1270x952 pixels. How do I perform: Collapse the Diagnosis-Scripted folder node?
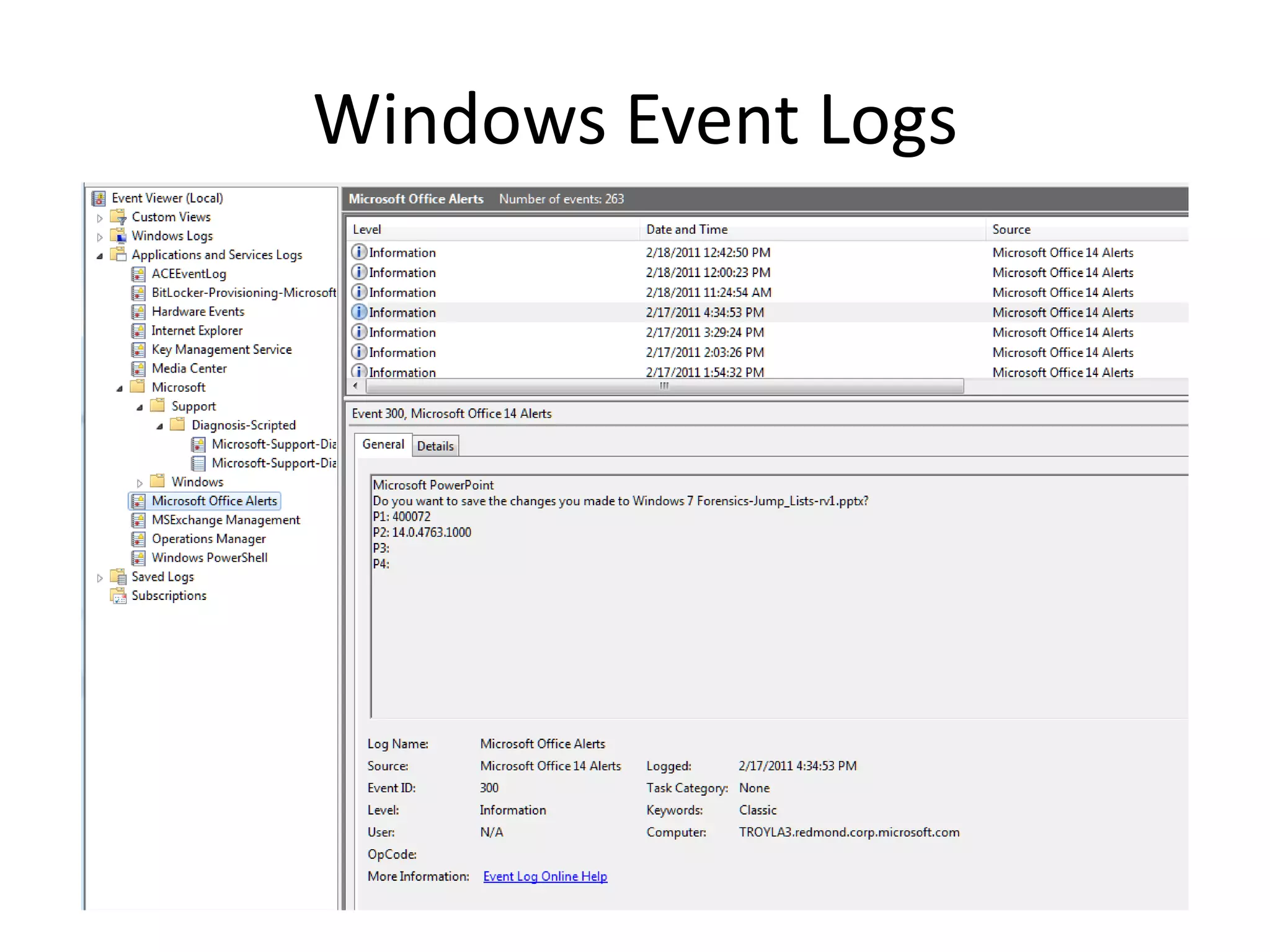[160, 426]
